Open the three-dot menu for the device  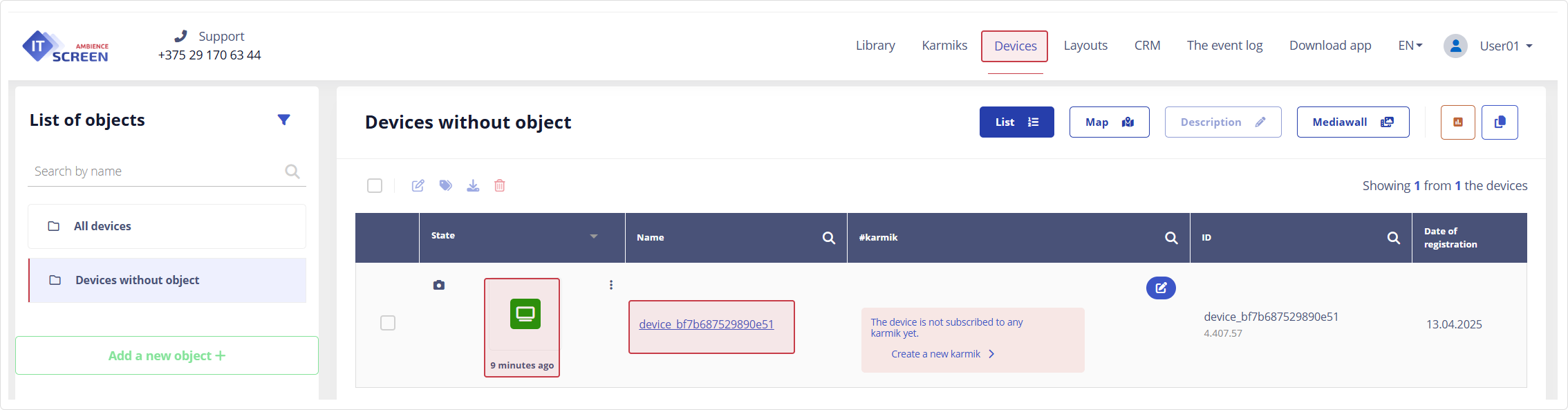click(611, 285)
